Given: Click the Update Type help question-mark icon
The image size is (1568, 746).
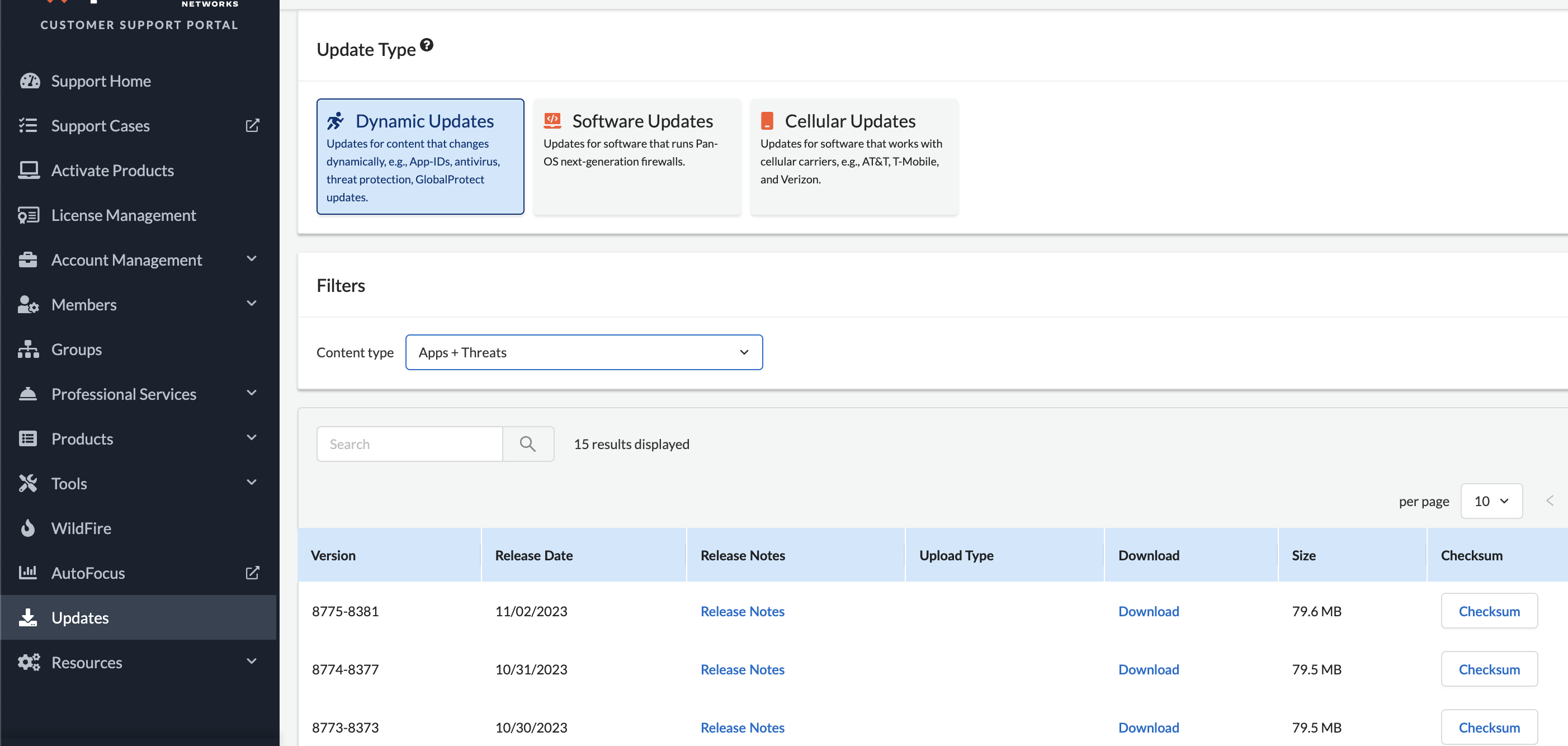Looking at the screenshot, I should [427, 44].
